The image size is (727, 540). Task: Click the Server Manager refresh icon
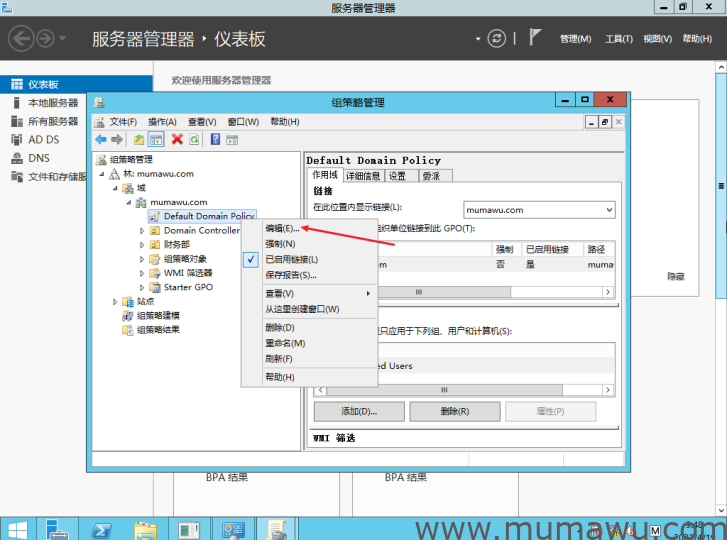(497, 39)
